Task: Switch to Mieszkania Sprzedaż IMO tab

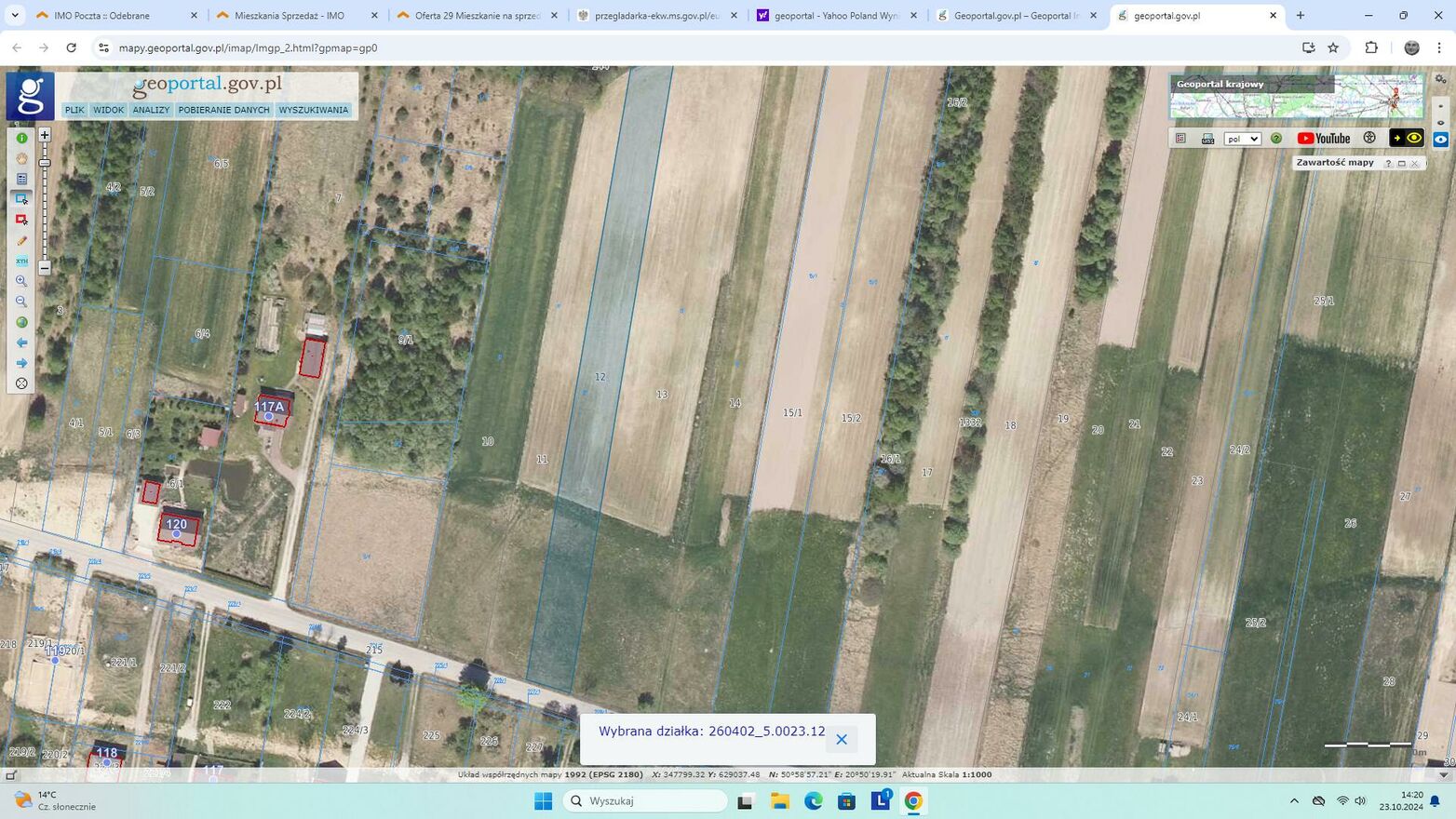Action: pos(294,16)
